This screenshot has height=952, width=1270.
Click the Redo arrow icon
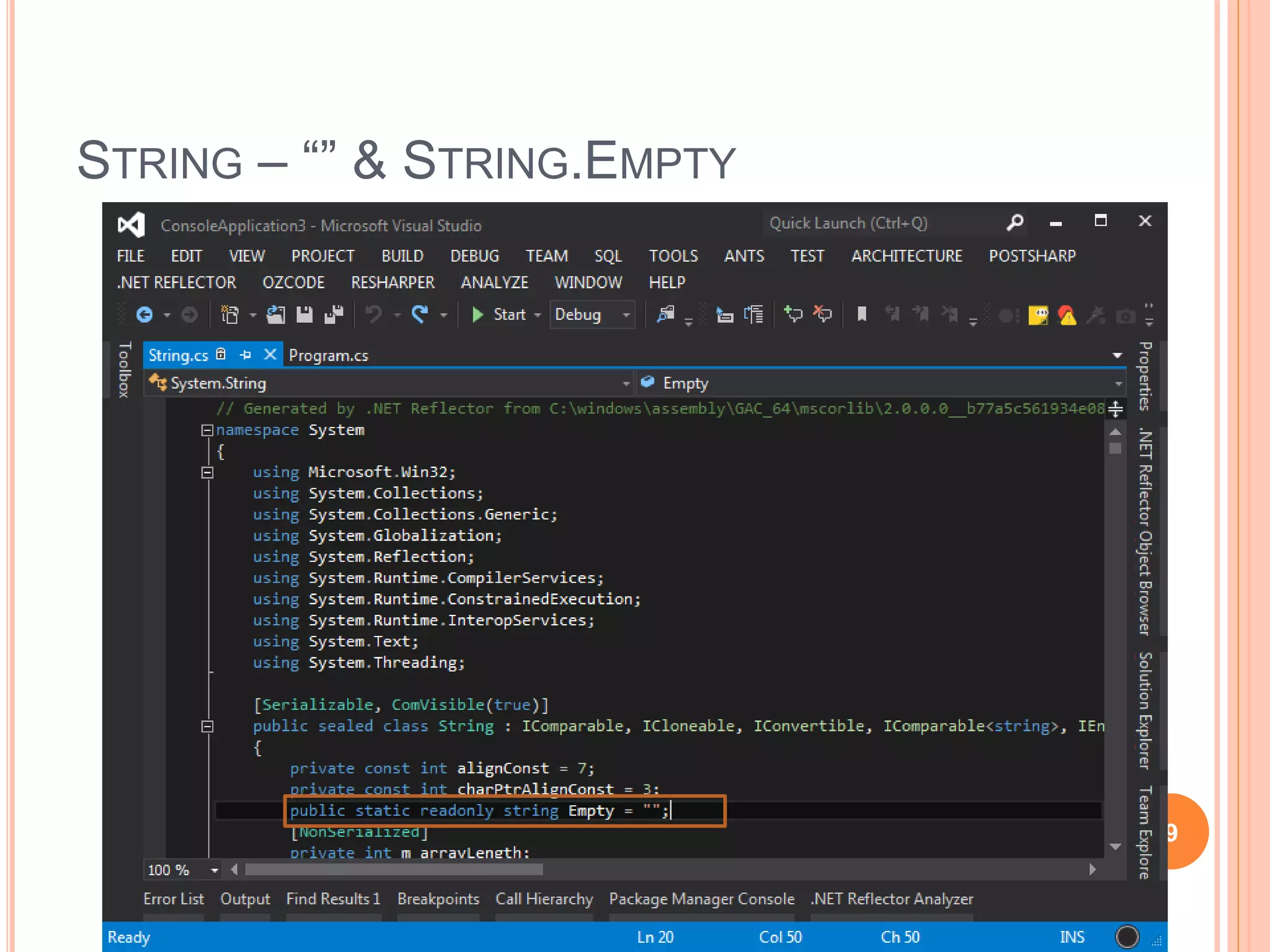421,315
